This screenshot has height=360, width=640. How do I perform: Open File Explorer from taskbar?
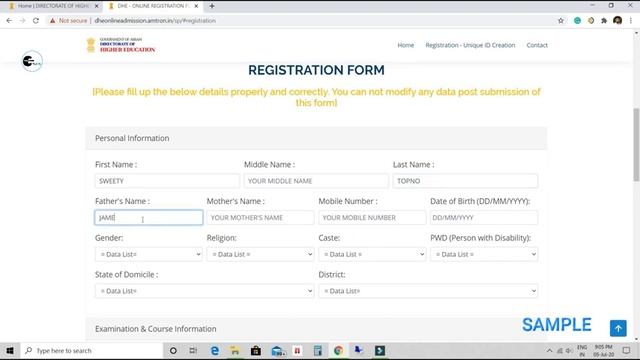pyautogui.click(x=235, y=351)
